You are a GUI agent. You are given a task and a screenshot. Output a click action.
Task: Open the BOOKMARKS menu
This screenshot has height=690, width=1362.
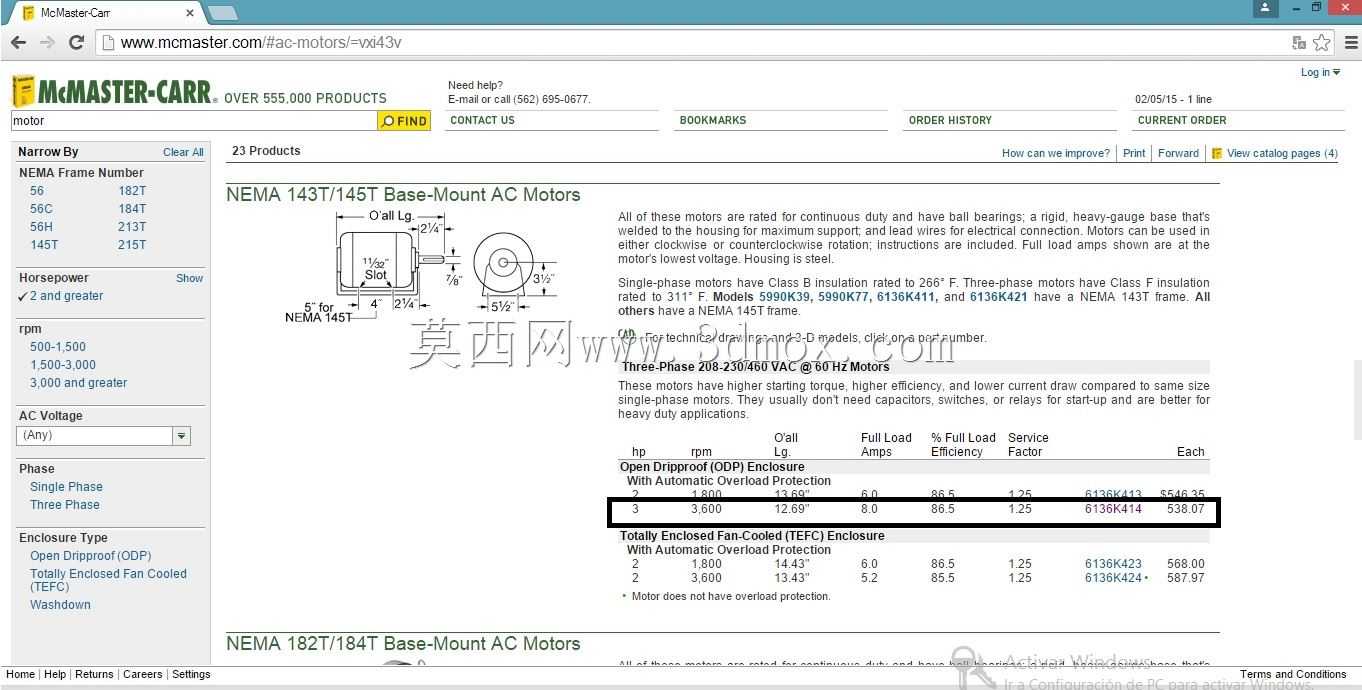tap(712, 120)
